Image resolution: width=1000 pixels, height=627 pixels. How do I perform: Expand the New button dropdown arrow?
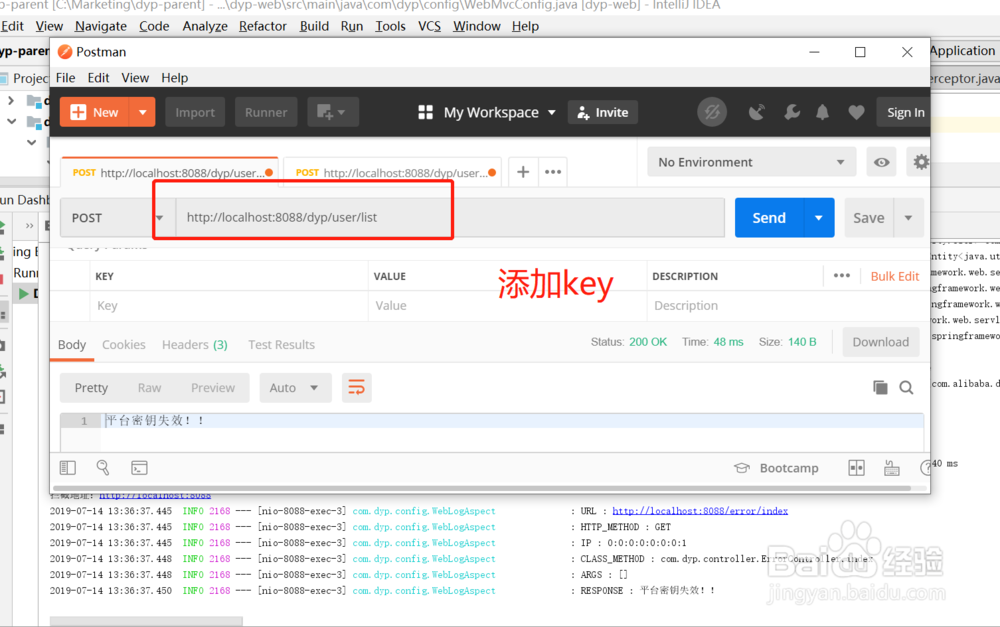coord(143,112)
